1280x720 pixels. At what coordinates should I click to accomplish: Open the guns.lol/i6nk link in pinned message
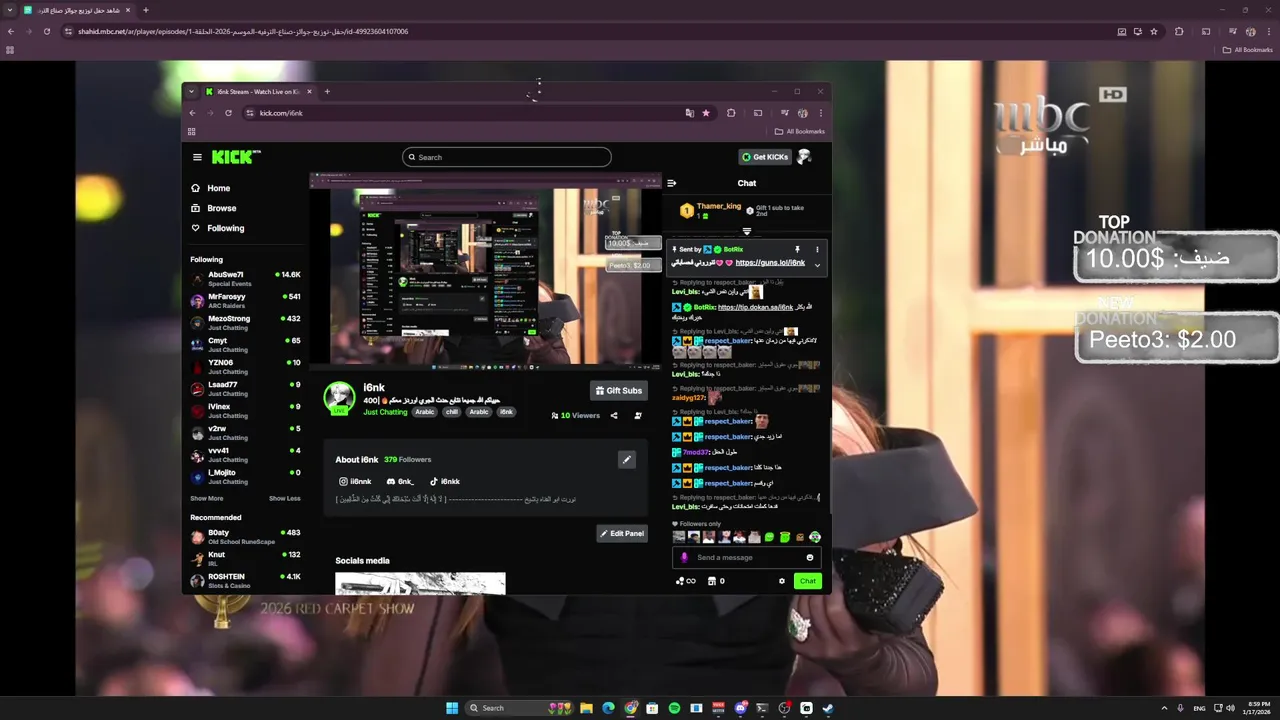pyautogui.click(x=770, y=263)
